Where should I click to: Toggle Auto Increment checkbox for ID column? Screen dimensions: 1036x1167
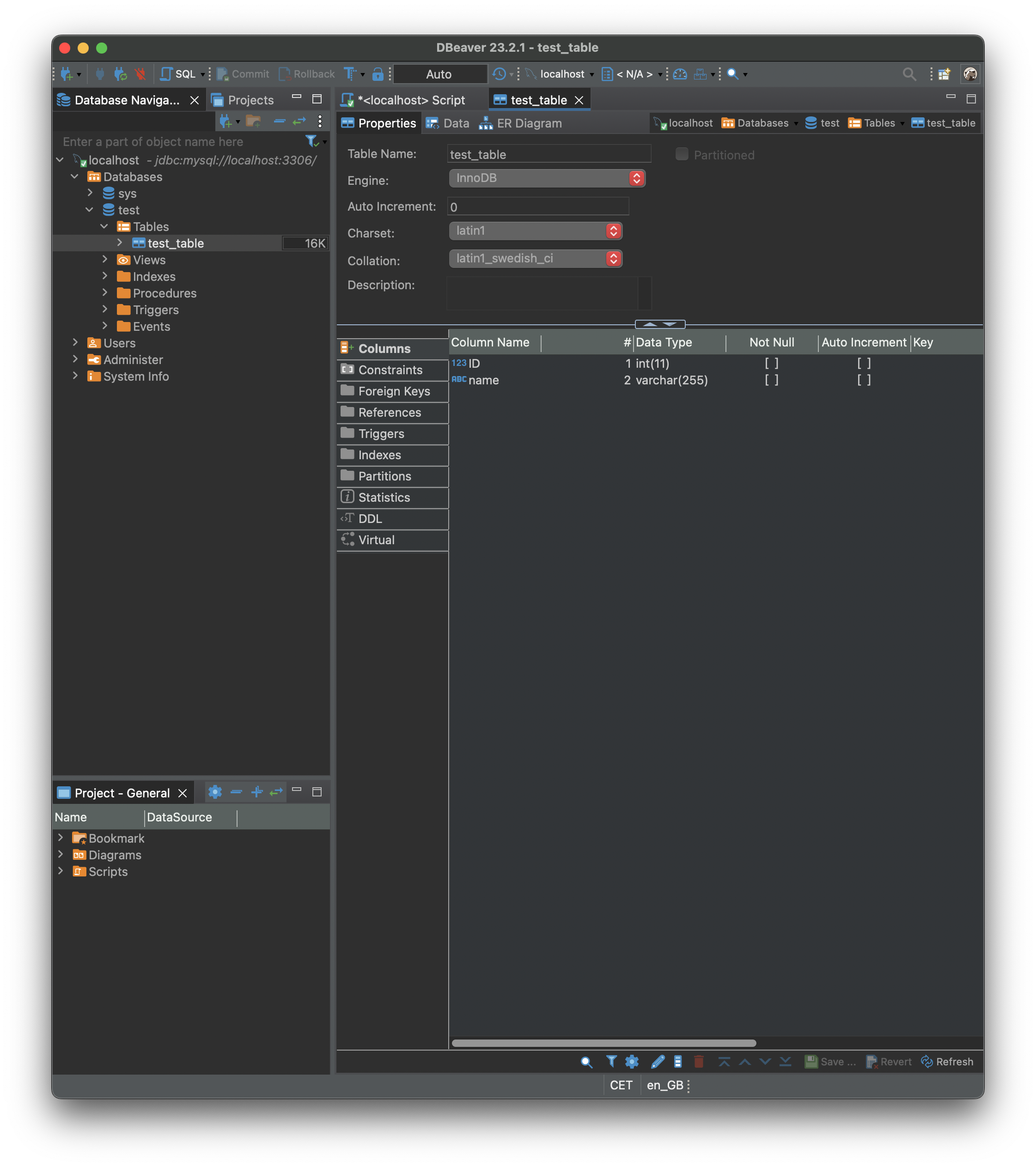pyautogui.click(x=864, y=363)
